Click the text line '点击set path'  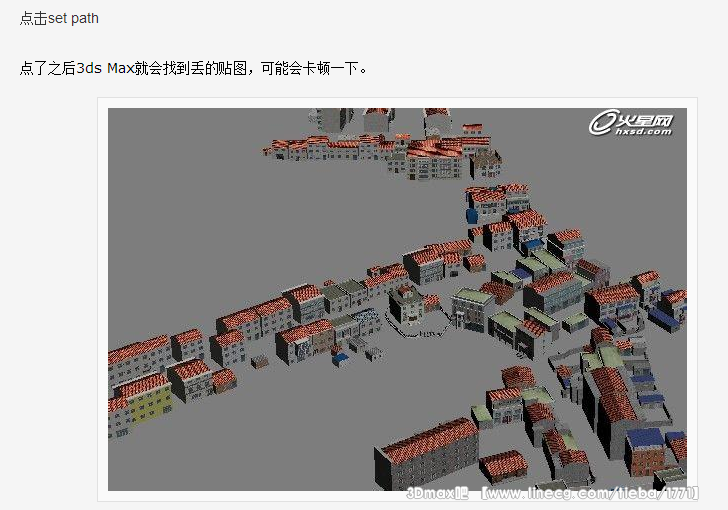tap(59, 18)
